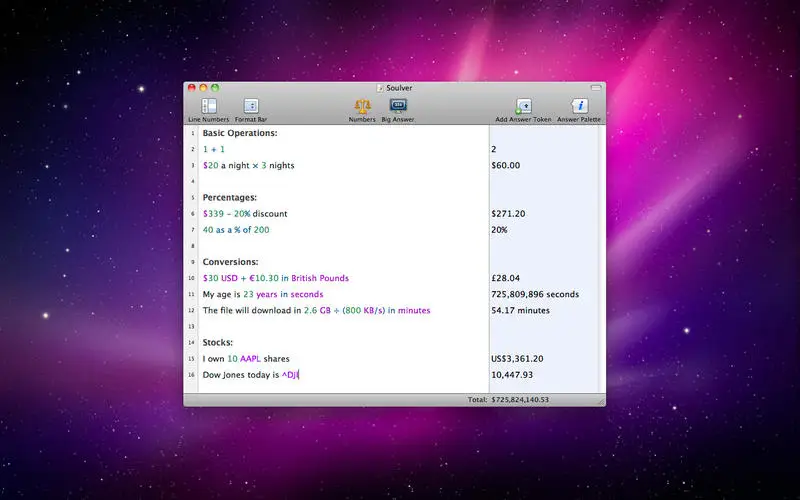This screenshot has width=800, height=500.
Task: Click the answer '54.17 minutes'
Action: tap(520, 310)
